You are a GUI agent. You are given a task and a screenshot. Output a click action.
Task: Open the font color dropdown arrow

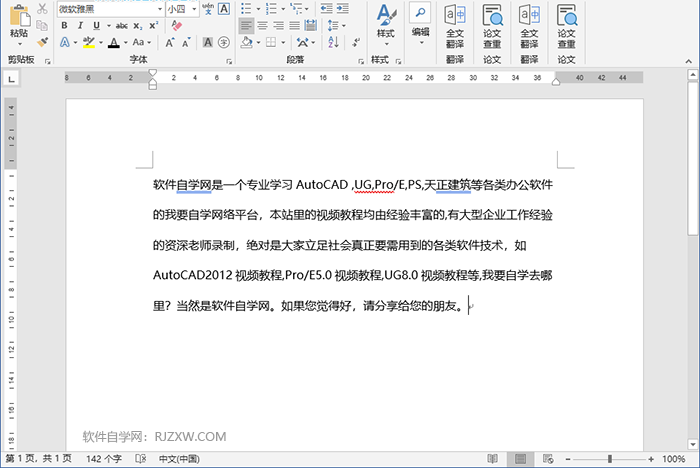click(125, 42)
